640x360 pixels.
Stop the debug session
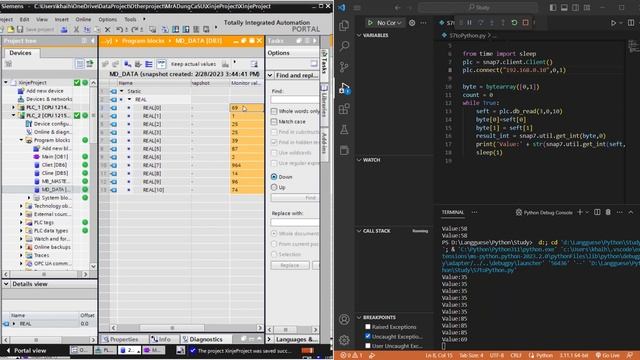[526, 22]
